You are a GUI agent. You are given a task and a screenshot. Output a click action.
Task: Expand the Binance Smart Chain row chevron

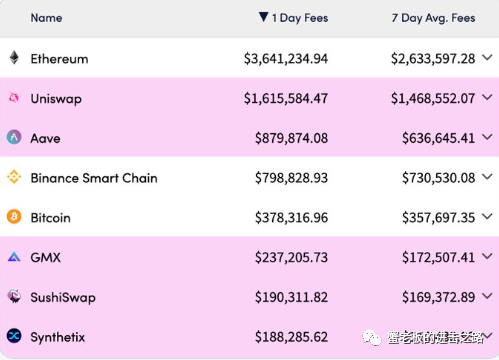click(487, 177)
